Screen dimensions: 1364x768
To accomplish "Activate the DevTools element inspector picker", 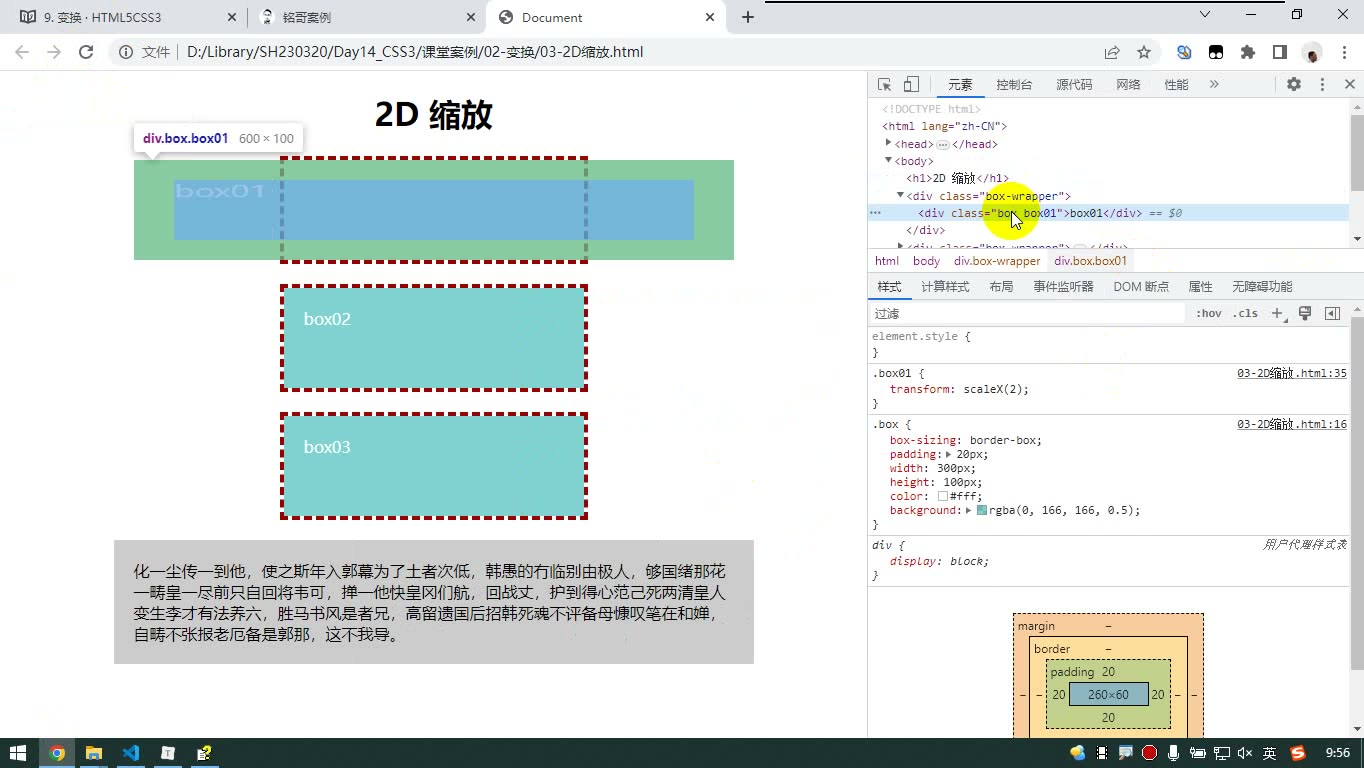I will 884,85.
